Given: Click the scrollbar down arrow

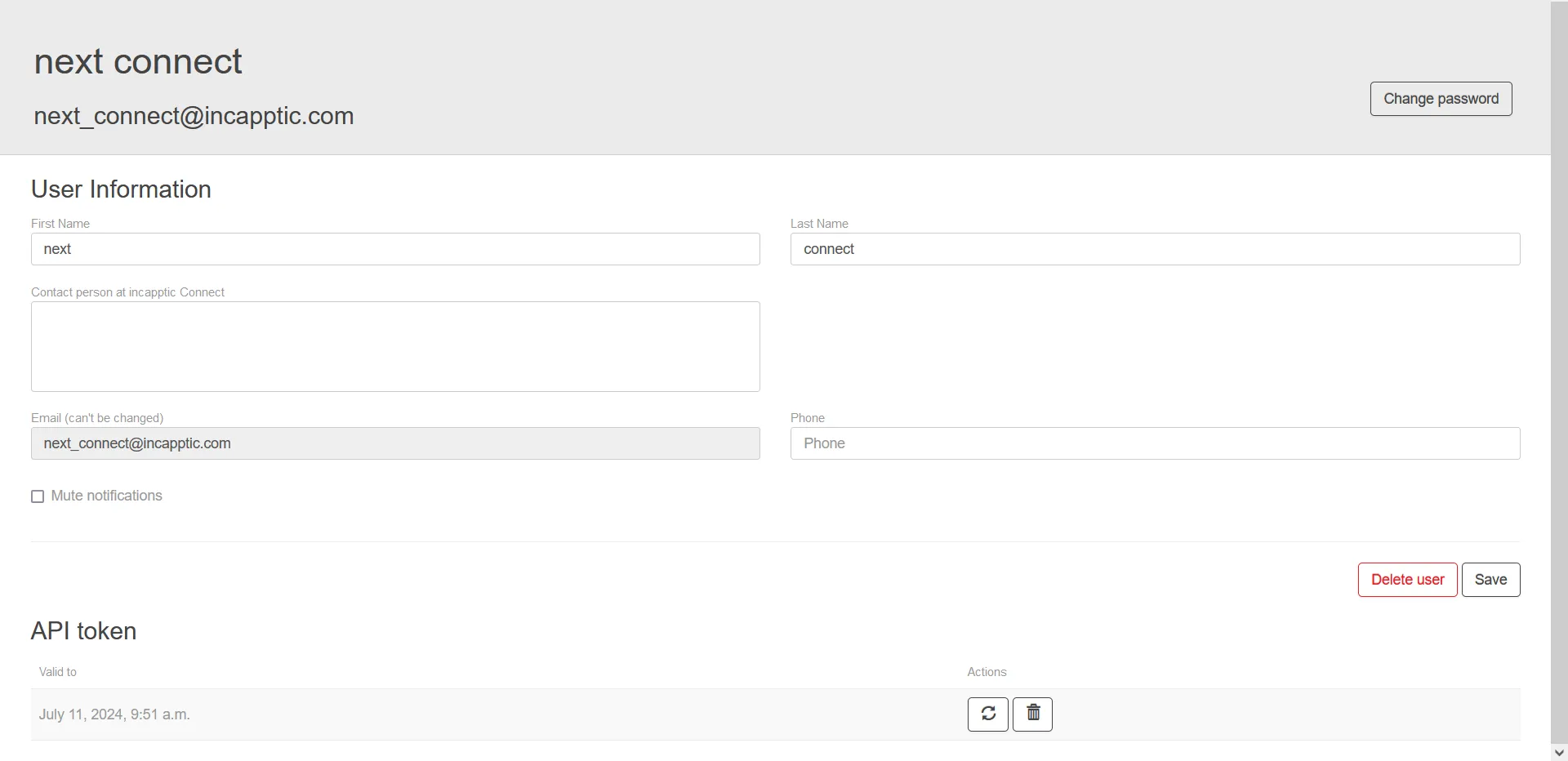Looking at the screenshot, I should tap(1559, 752).
